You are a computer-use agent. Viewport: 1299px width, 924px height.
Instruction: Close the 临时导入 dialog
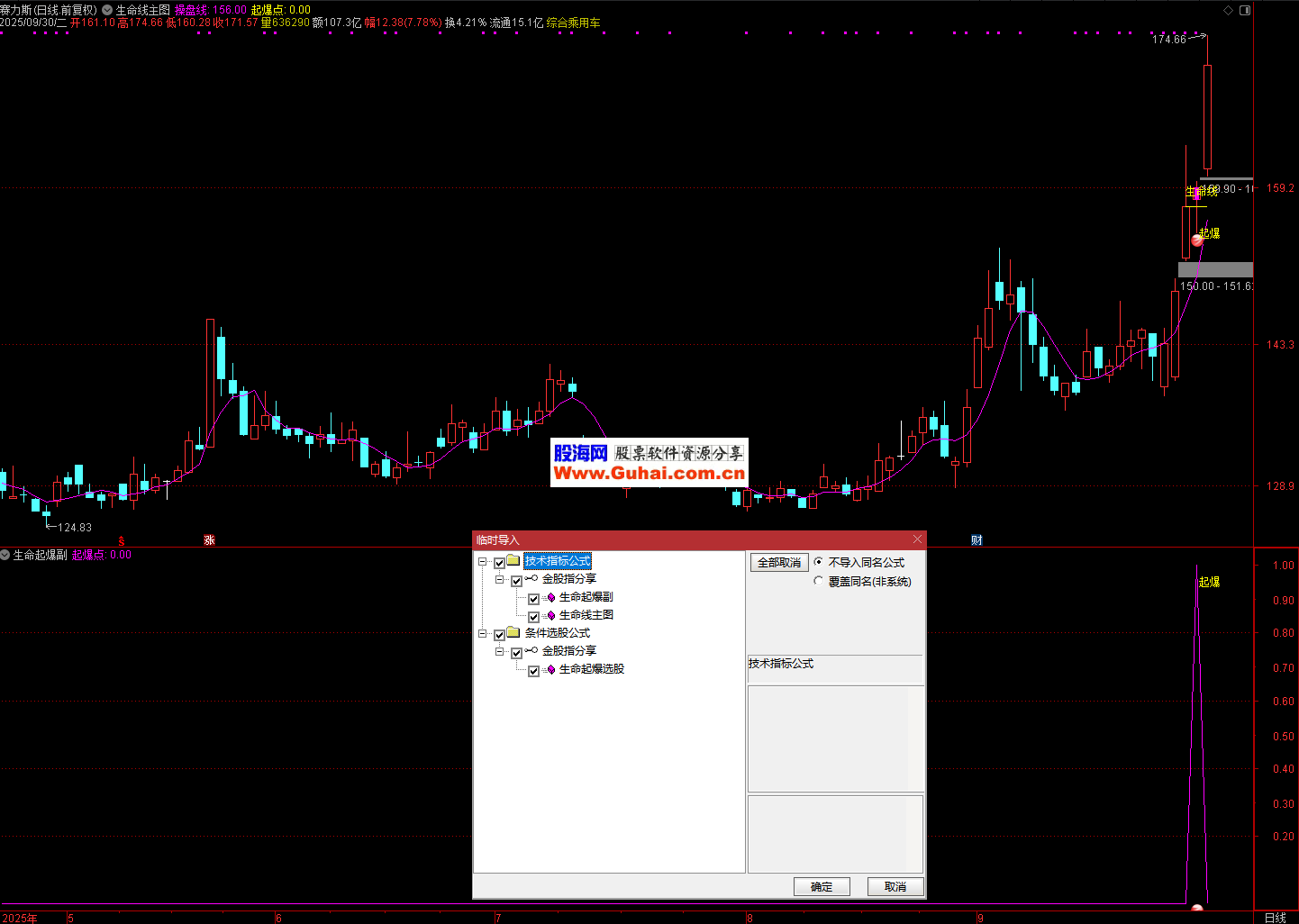(917, 539)
